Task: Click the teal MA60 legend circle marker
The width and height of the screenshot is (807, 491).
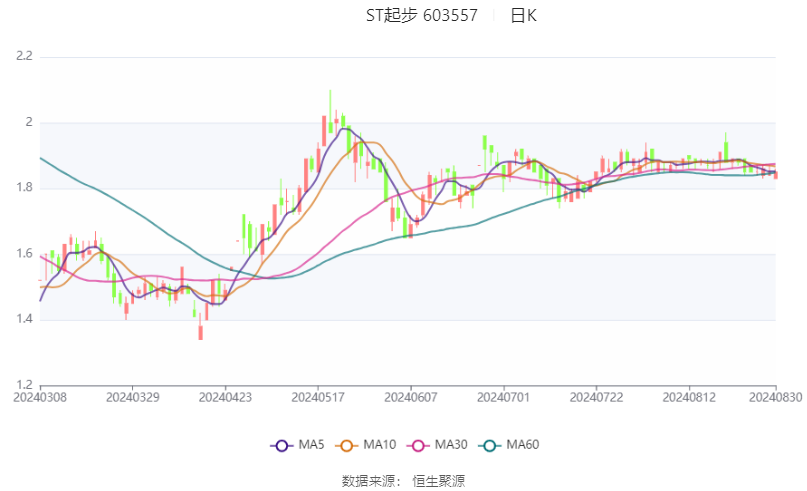Action: click(x=490, y=445)
